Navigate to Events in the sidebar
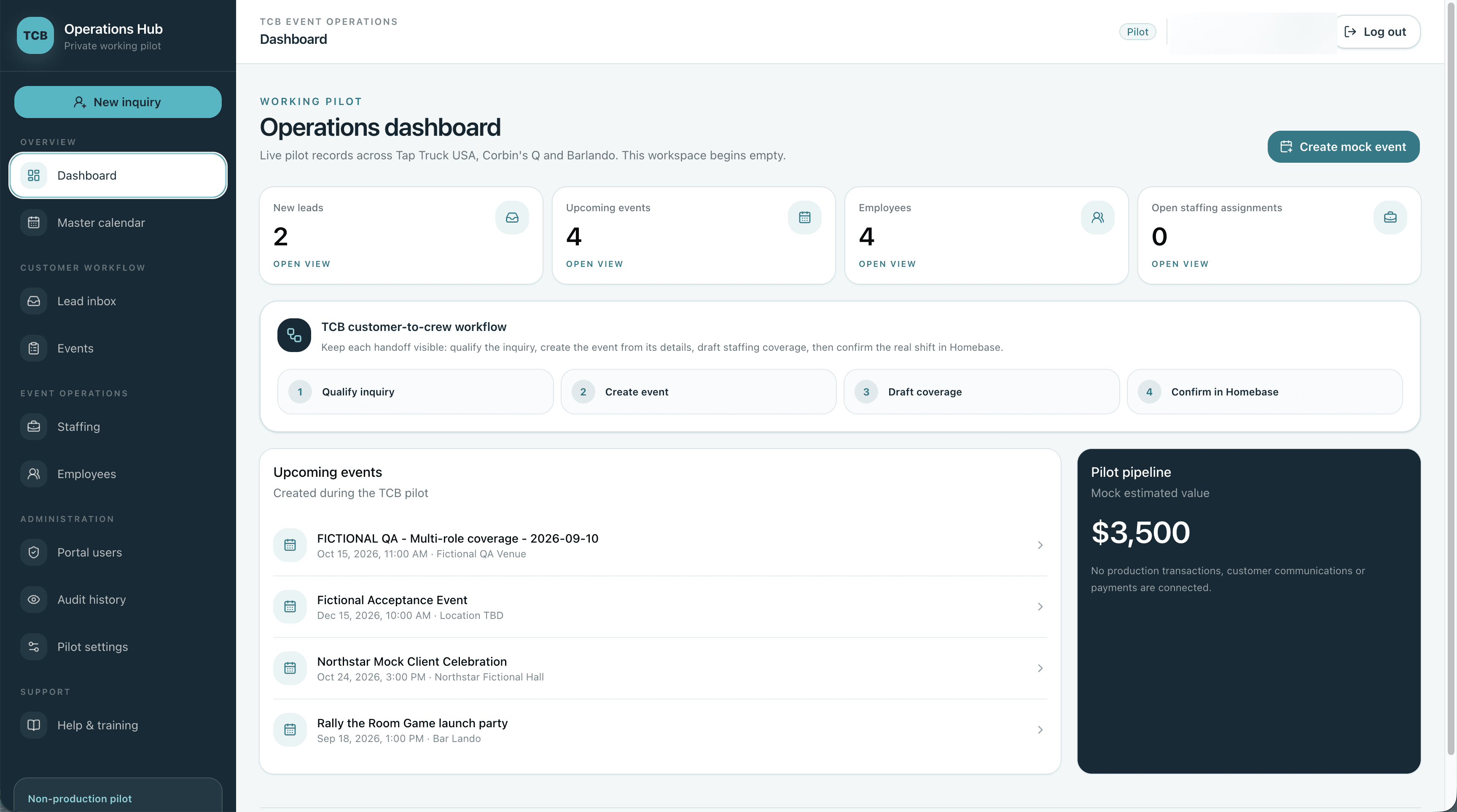1457x812 pixels. point(118,348)
